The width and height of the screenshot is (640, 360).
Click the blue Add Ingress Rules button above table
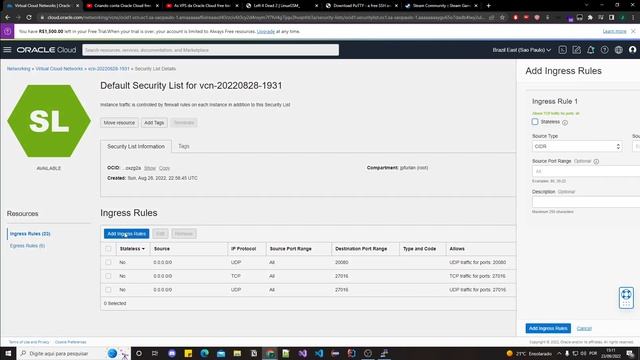127,233
